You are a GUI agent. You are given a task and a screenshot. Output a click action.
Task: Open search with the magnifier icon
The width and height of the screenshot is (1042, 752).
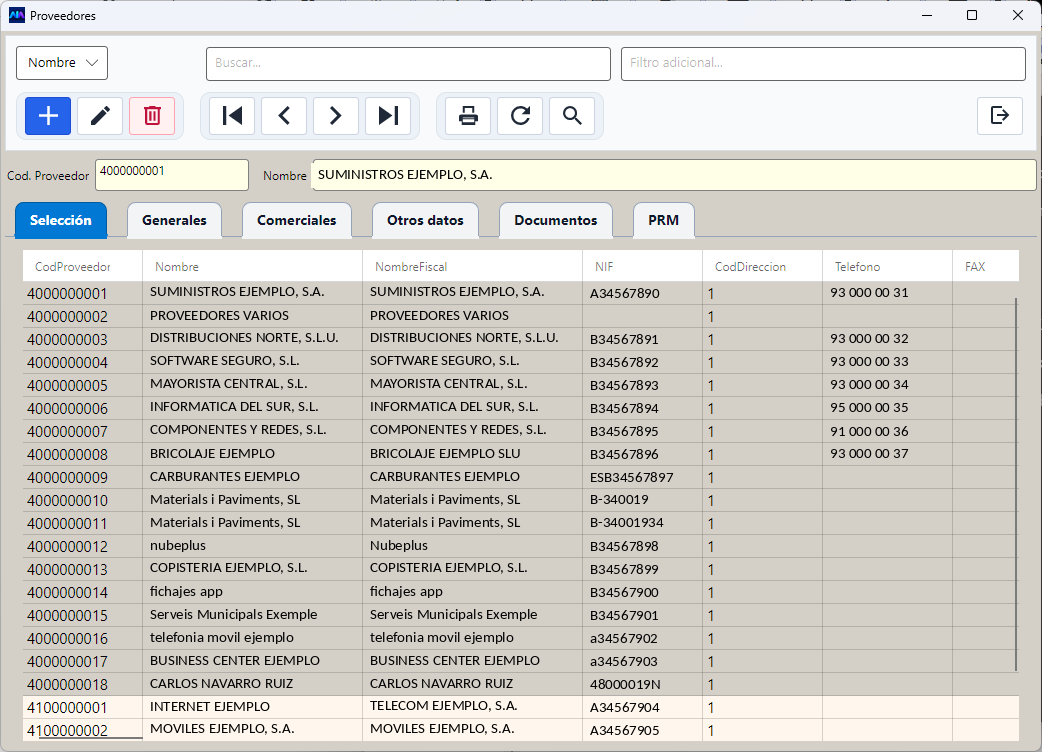pyautogui.click(x=572, y=116)
